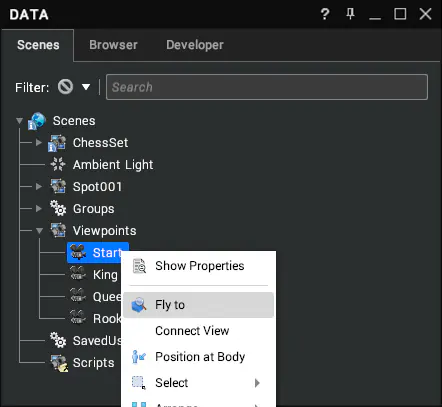Image resolution: width=442 pixels, height=407 pixels.
Task: Click the Show Properties document icon
Action: click(x=139, y=266)
